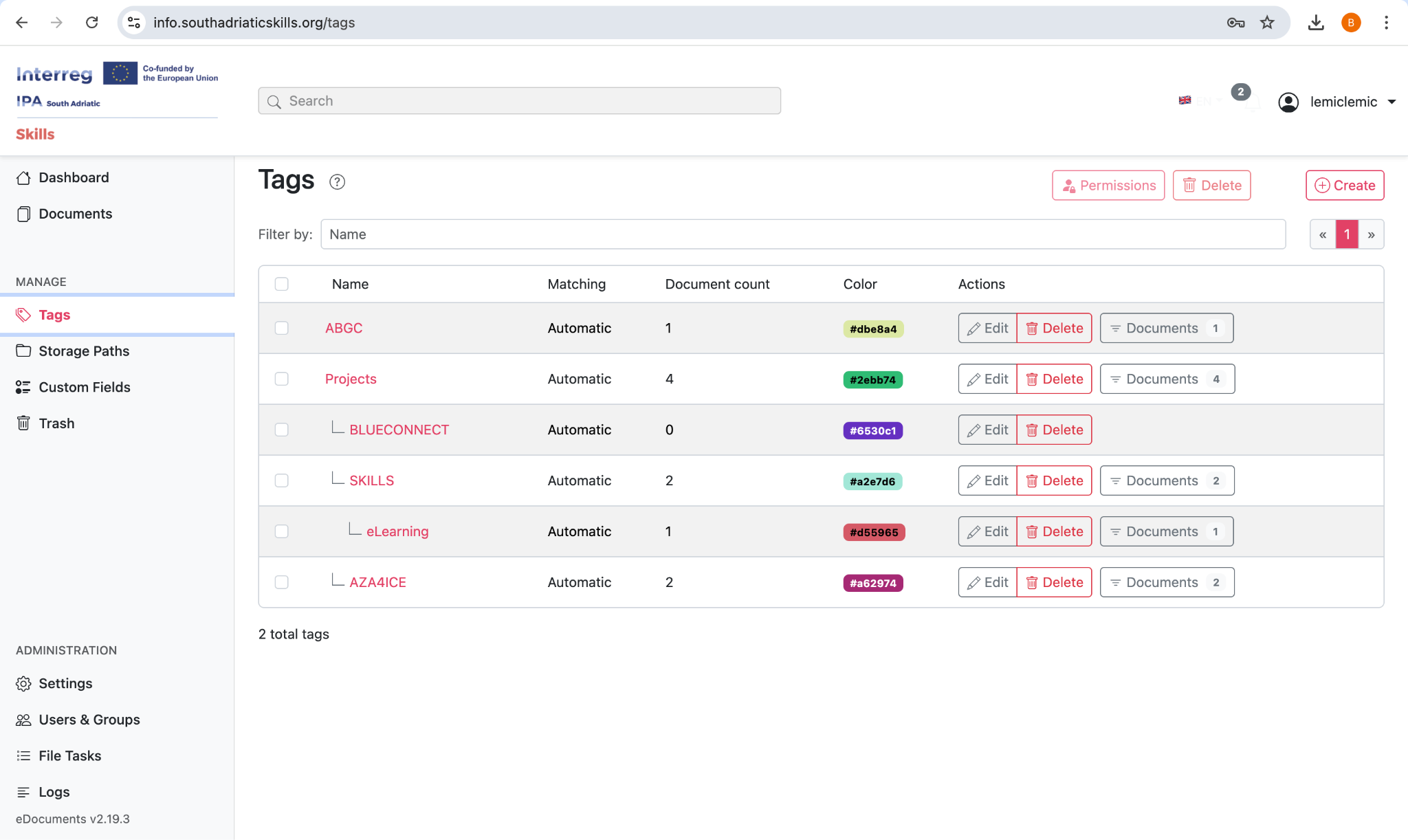This screenshot has width=1408, height=840.
Task: Click the Users & Groups icon
Action: [23, 720]
